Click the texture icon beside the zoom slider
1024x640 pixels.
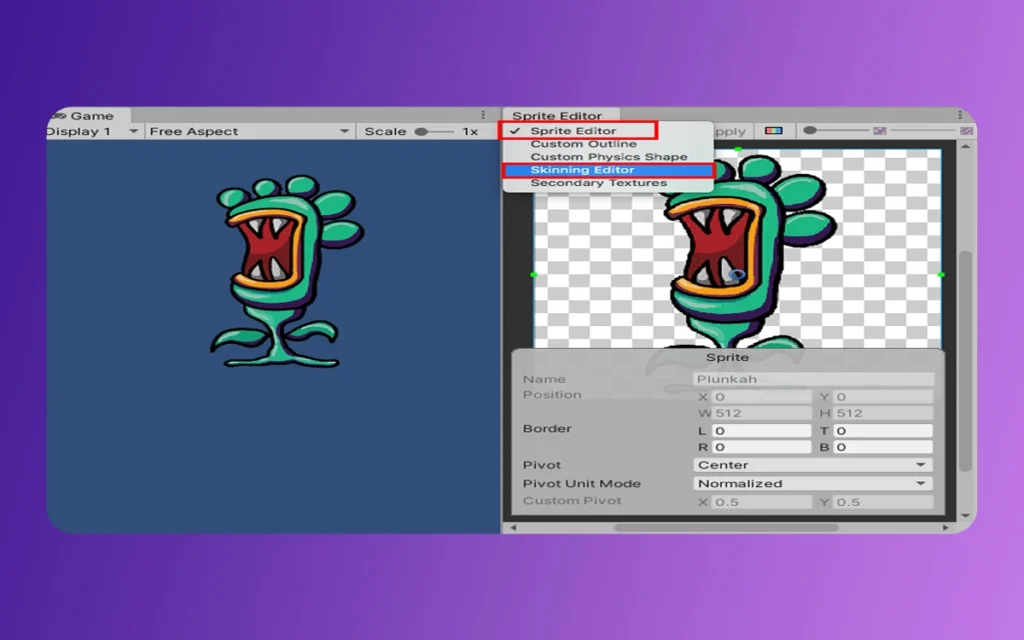[x=879, y=130]
